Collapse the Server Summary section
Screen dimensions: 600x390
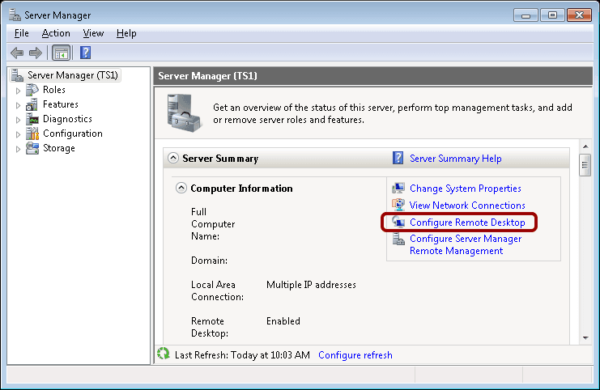(173, 158)
